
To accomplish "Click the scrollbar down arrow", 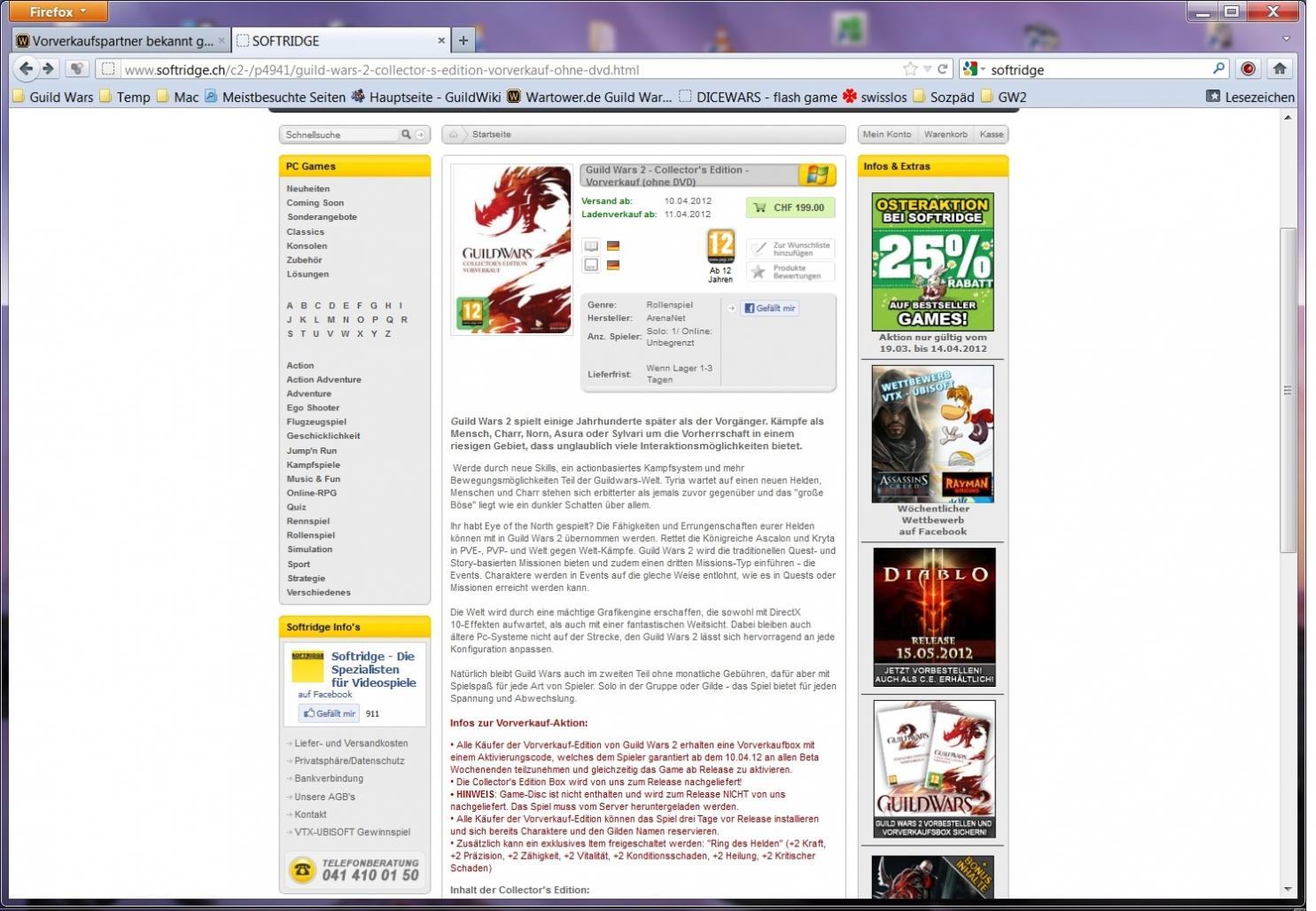I will (x=1288, y=889).
